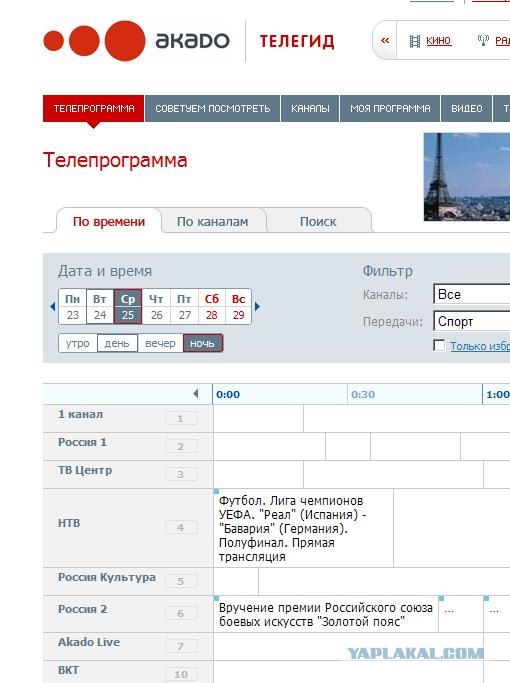Click the 0:30 timeline marker
This screenshot has width=510, height=683.
coord(363,395)
